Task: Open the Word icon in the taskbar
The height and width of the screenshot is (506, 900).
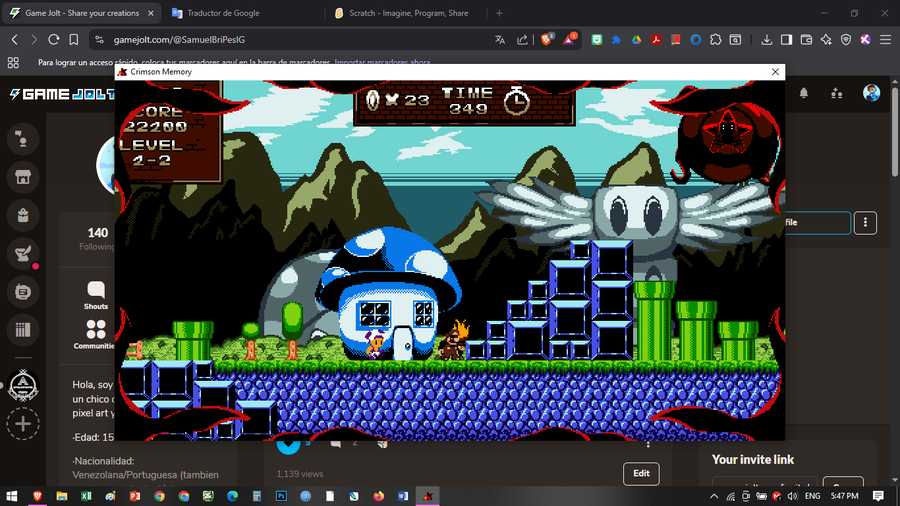Action: pos(403,496)
